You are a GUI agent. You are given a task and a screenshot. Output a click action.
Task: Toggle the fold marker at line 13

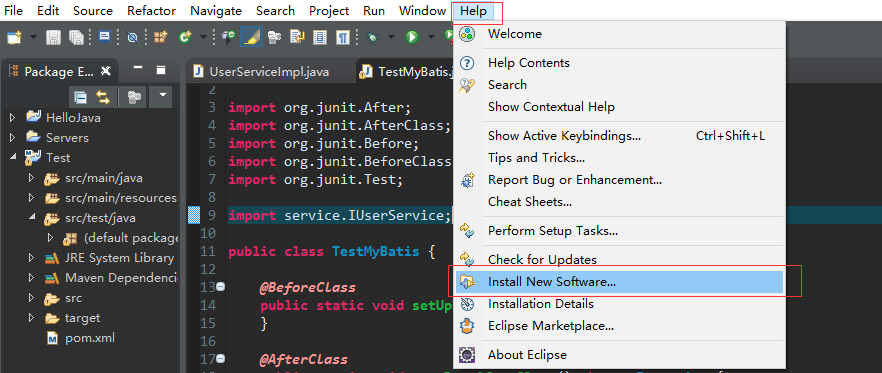pyautogui.click(x=220, y=287)
